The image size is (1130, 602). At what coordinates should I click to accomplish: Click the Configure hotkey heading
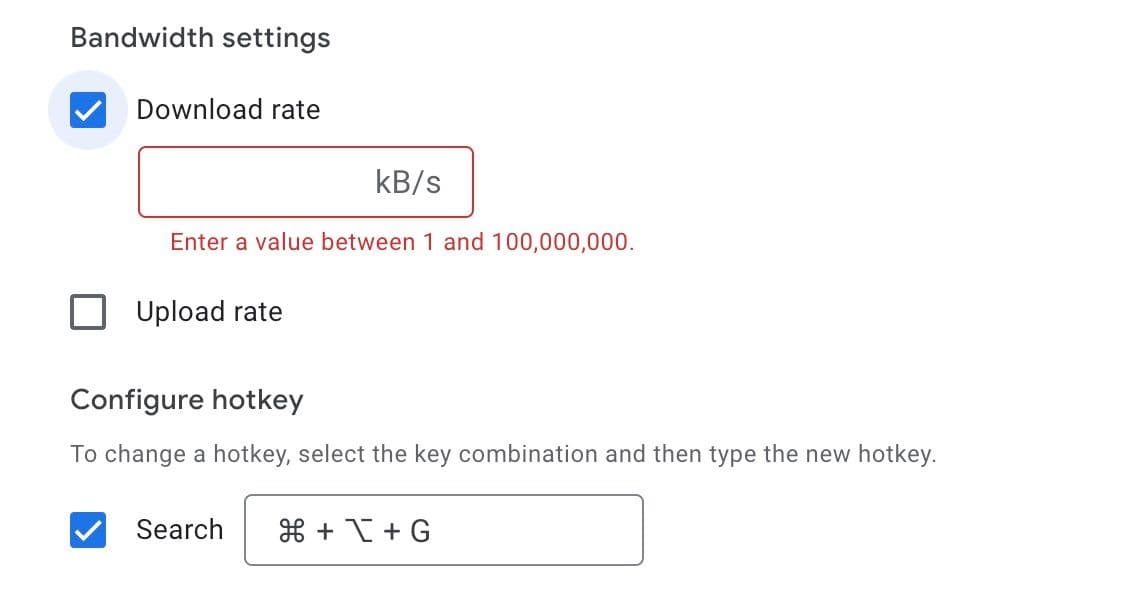click(187, 401)
